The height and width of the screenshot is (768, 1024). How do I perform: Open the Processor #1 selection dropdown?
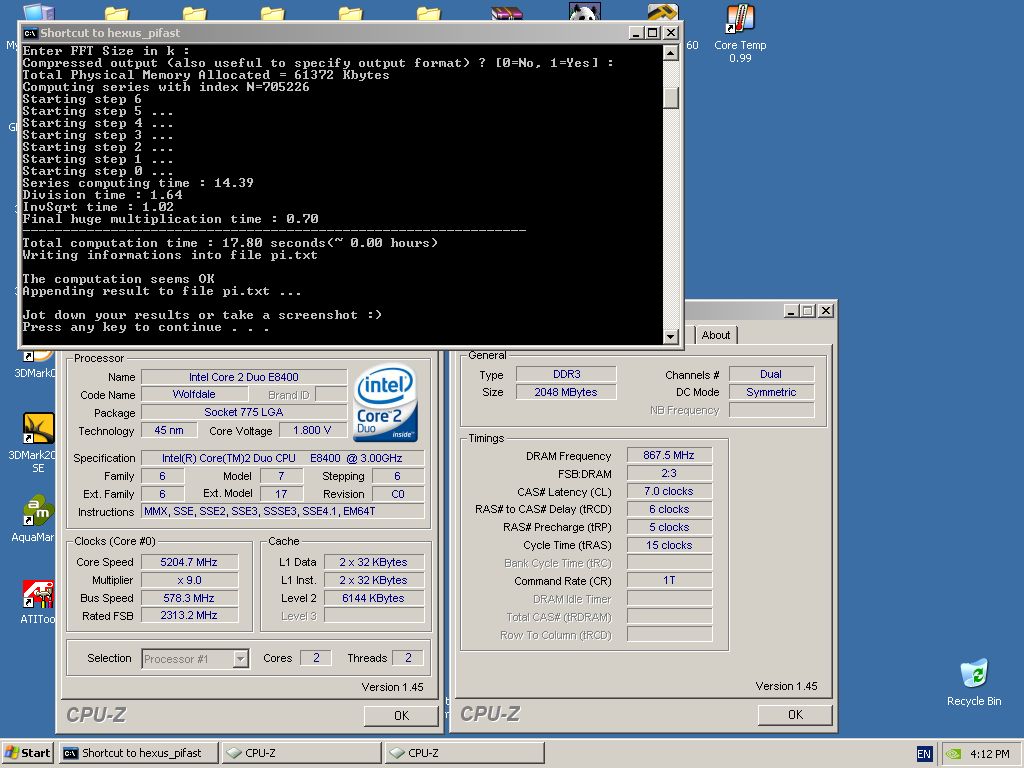tap(240, 658)
